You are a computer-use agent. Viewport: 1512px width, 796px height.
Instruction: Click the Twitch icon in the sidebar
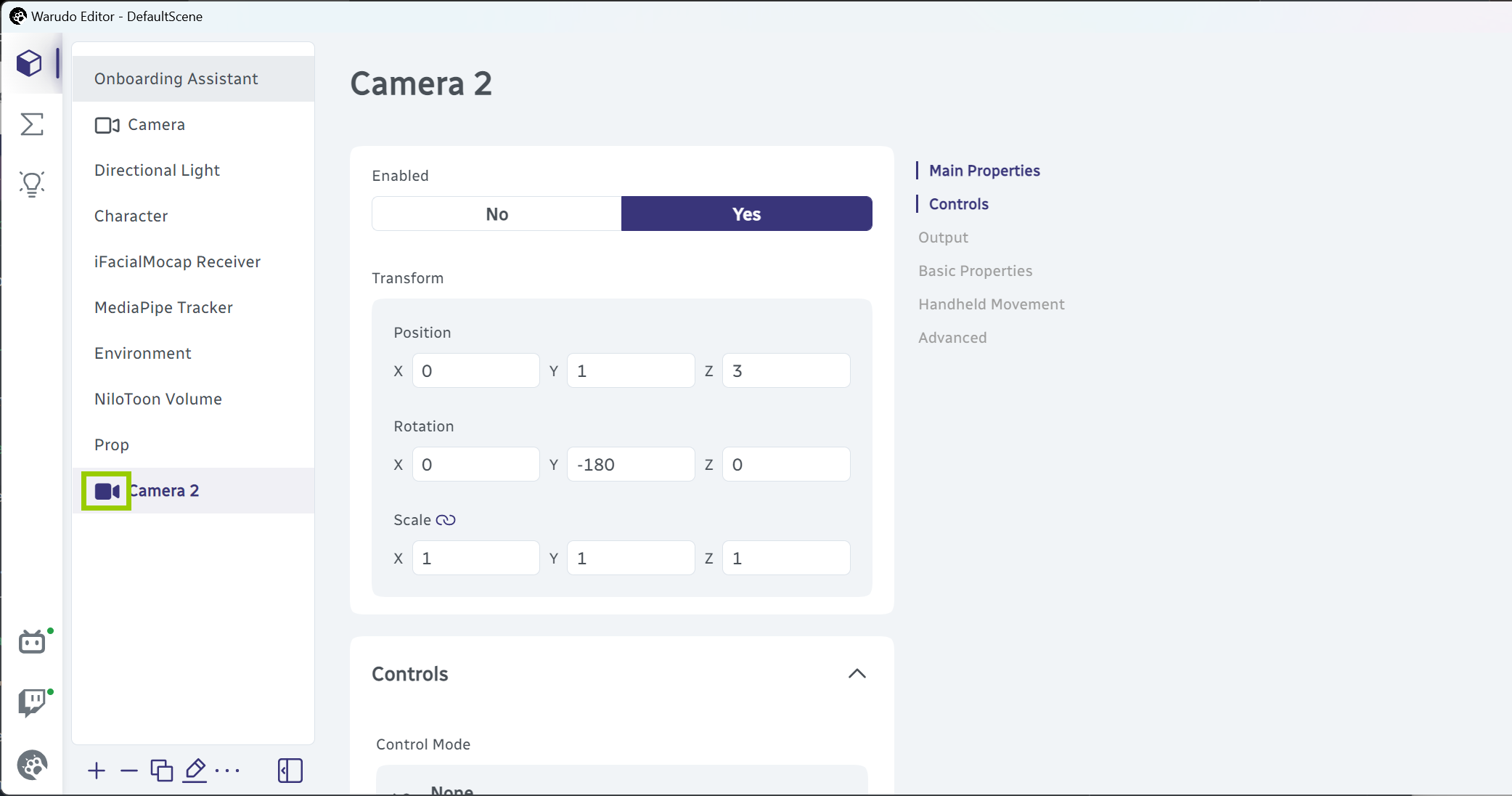click(x=32, y=702)
